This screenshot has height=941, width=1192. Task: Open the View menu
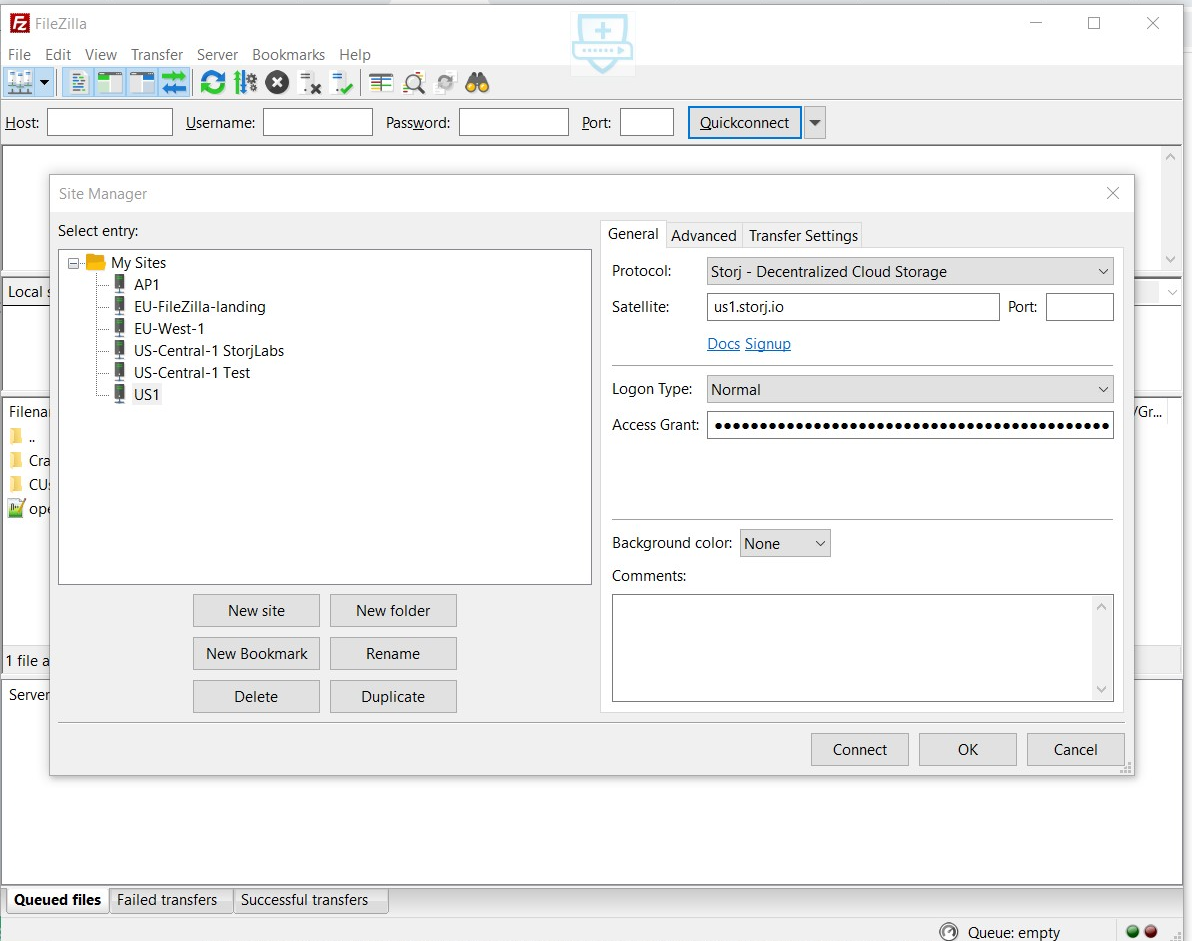(x=100, y=55)
